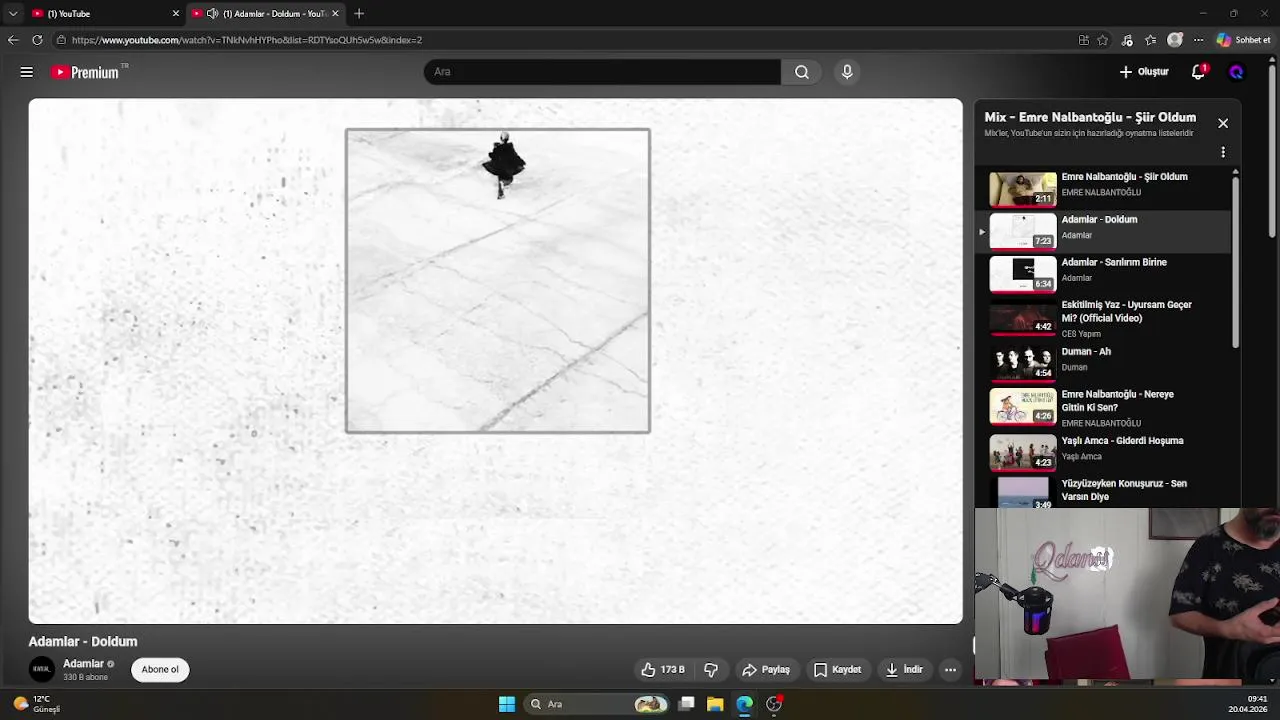This screenshot has width=1280, height=720.
Task: Open Mix playlist three-dot options
Action: [1223, 153]
